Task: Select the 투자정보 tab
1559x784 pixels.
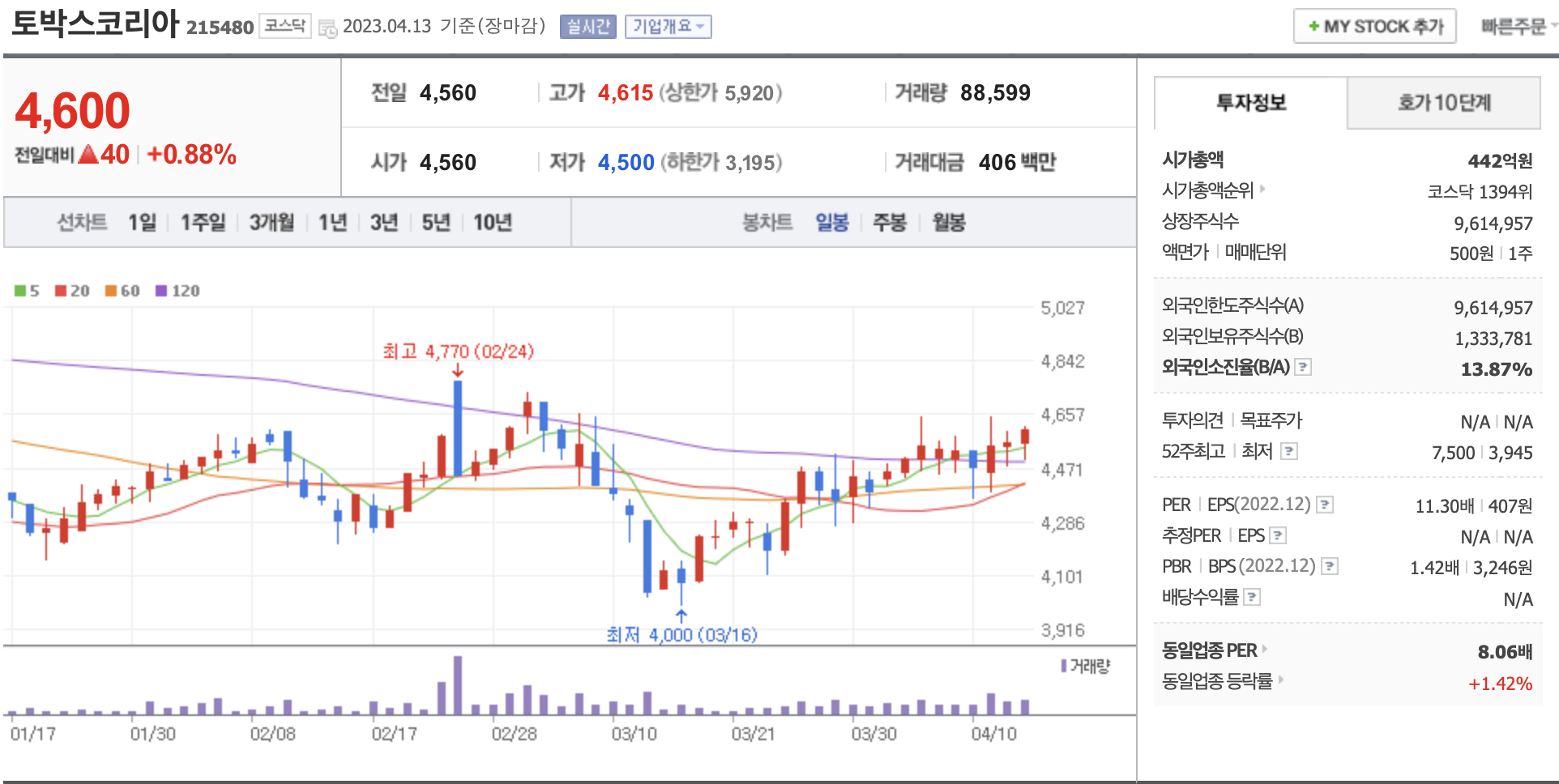Action: click(1250, 103)
